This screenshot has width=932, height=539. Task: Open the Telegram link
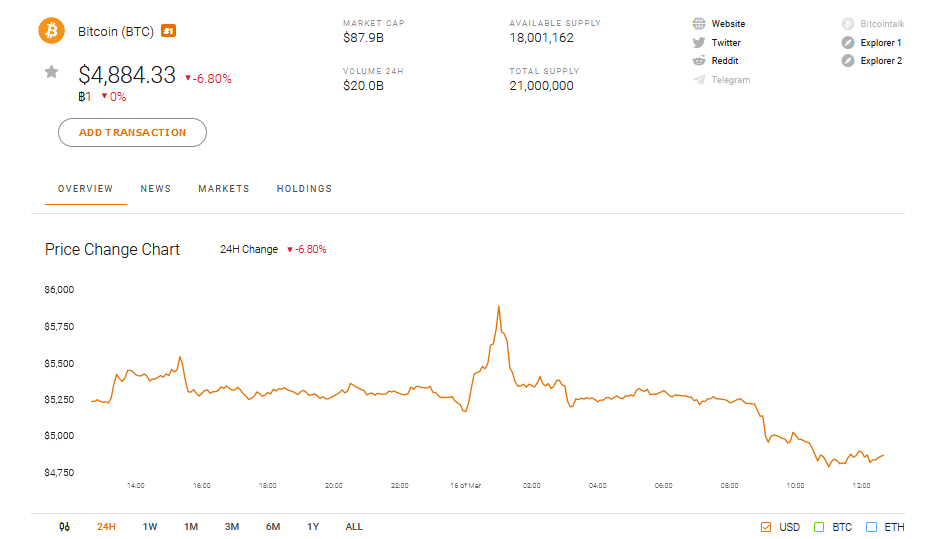click(731, 80)
